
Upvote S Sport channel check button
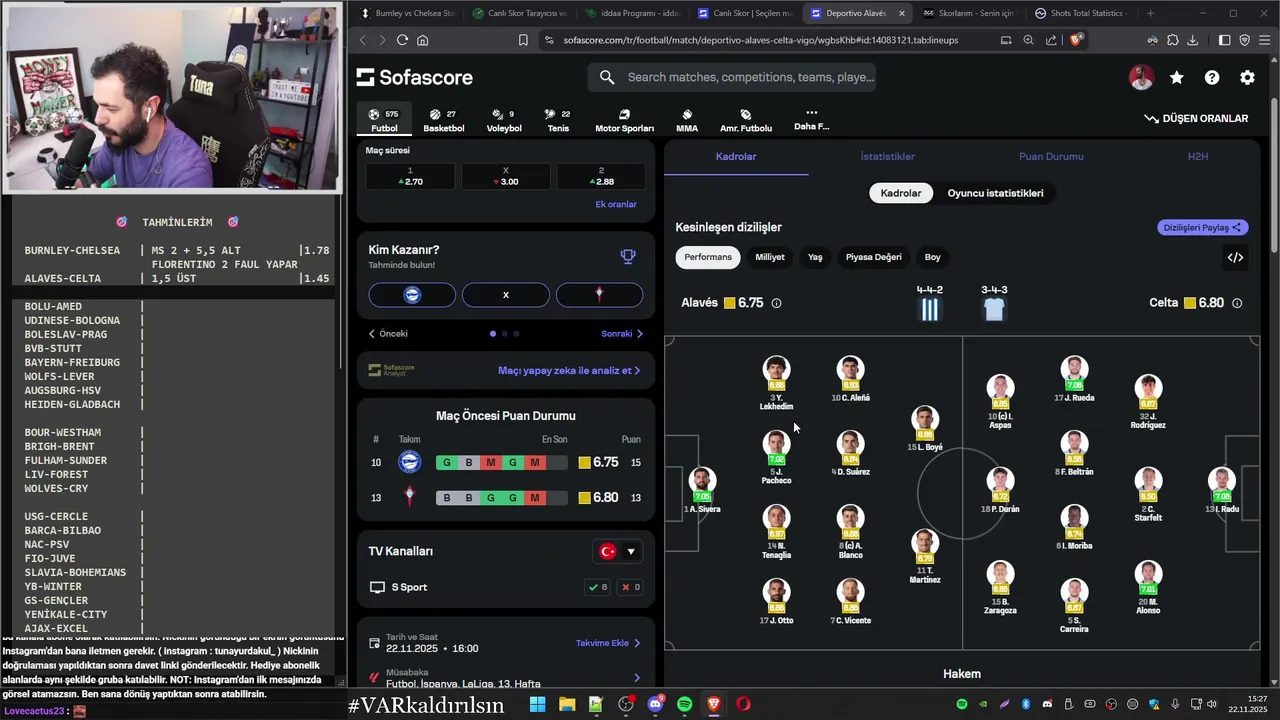[x=597, y=587]
